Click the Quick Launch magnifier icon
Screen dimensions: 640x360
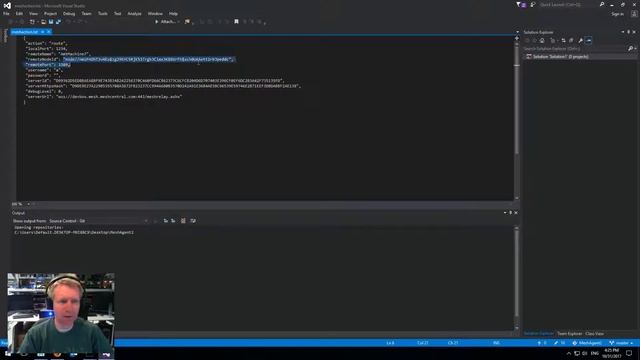point(602,4)
